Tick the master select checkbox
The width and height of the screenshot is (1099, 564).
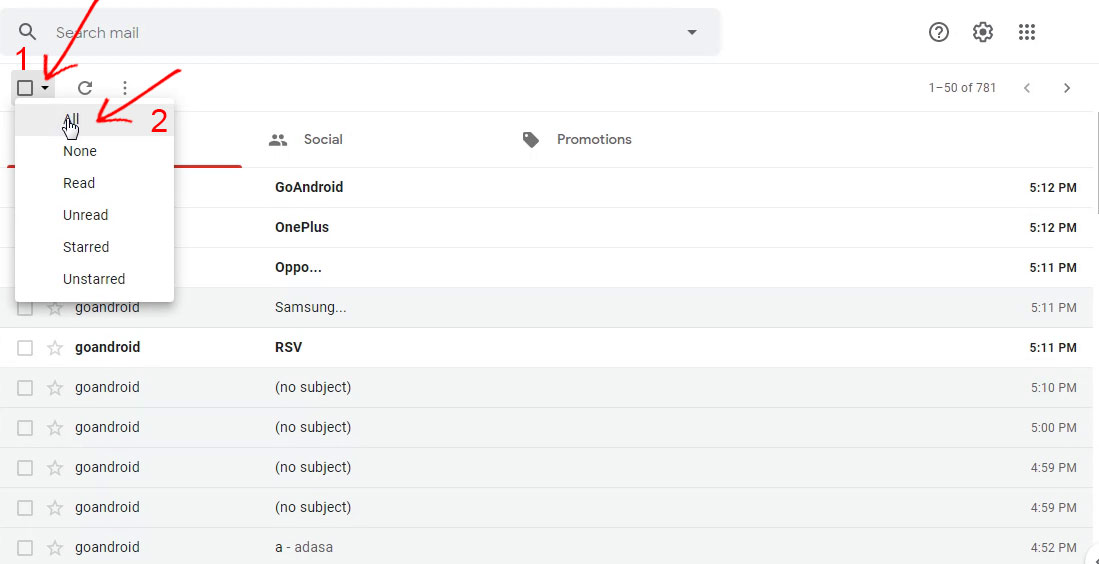point(25,88)
